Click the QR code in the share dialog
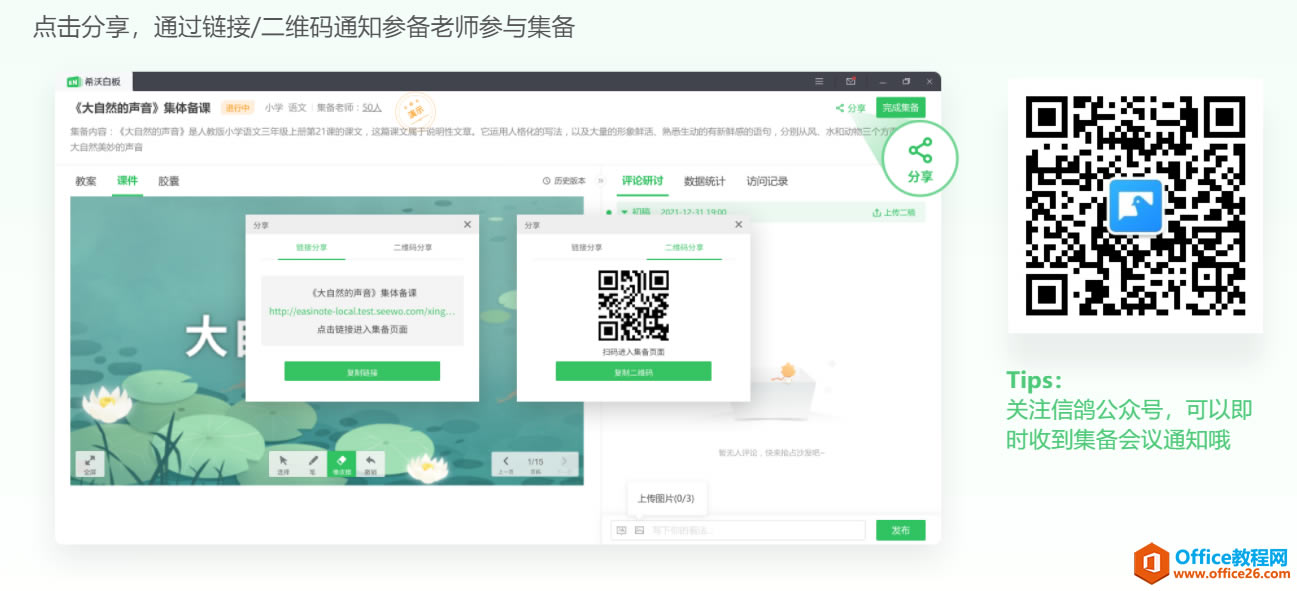 [x=633, y=305]
